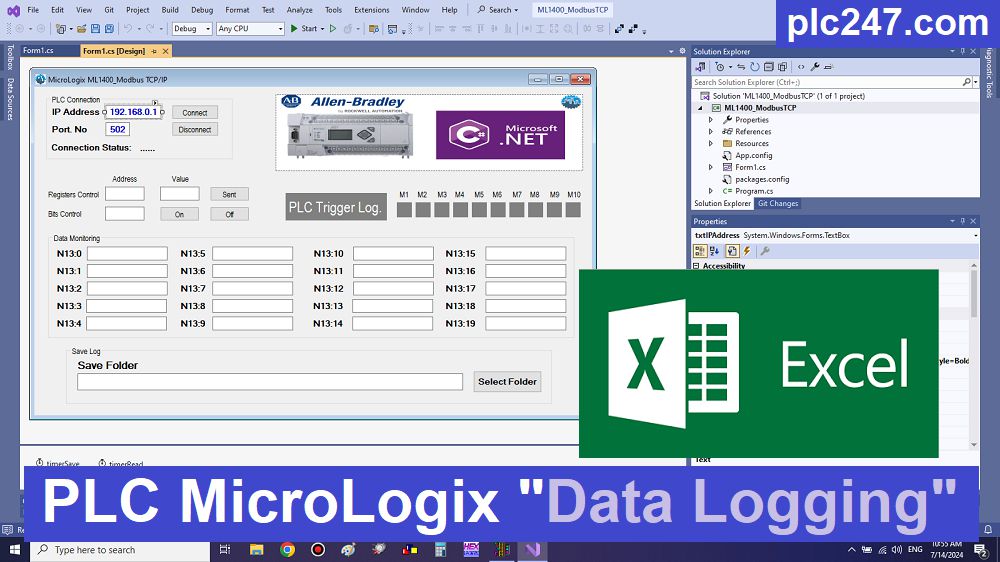
Task: Open the Debug menu
Action: 202,10
